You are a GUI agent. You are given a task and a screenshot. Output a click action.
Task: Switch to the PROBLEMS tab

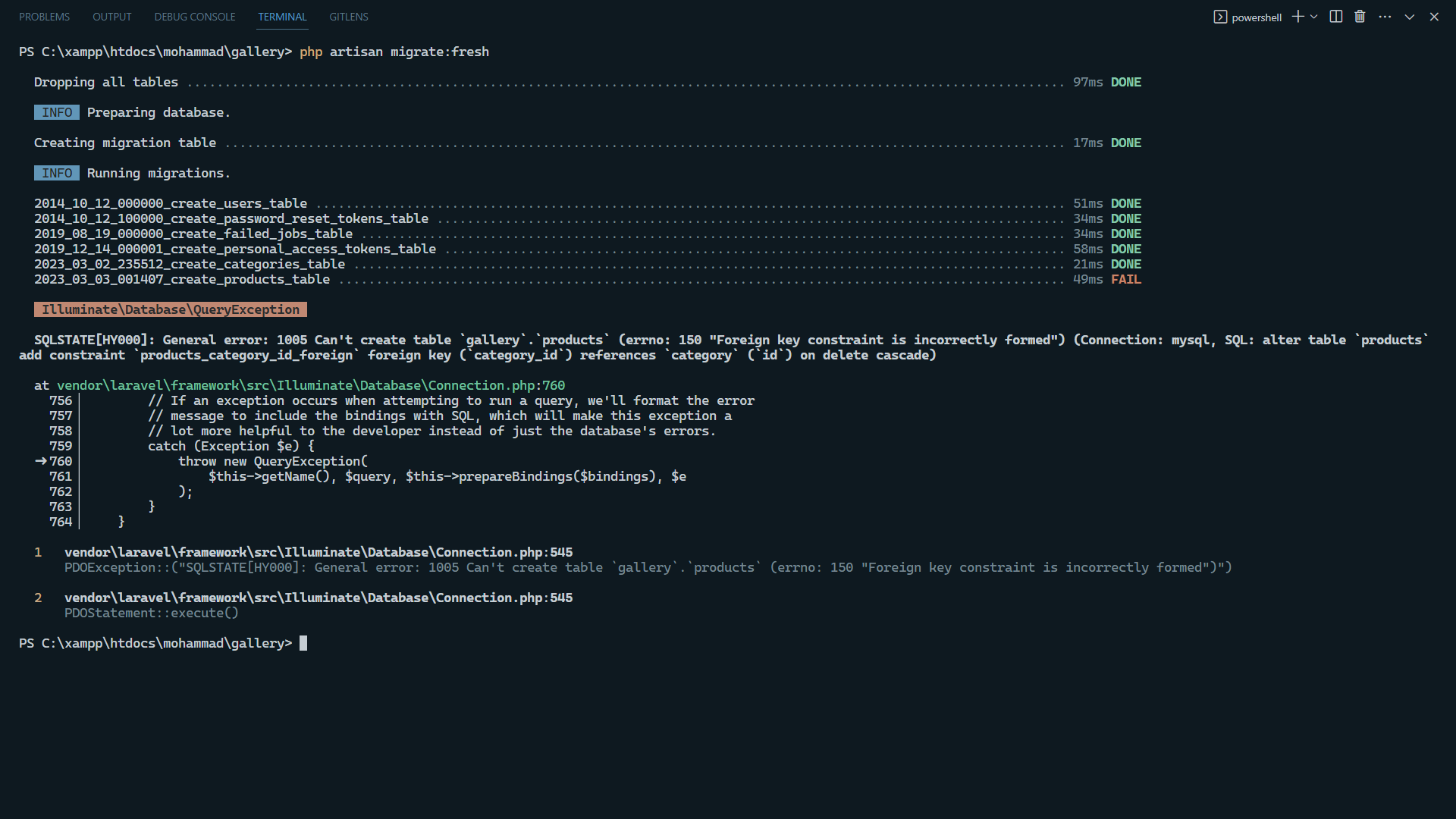point(44,17)
